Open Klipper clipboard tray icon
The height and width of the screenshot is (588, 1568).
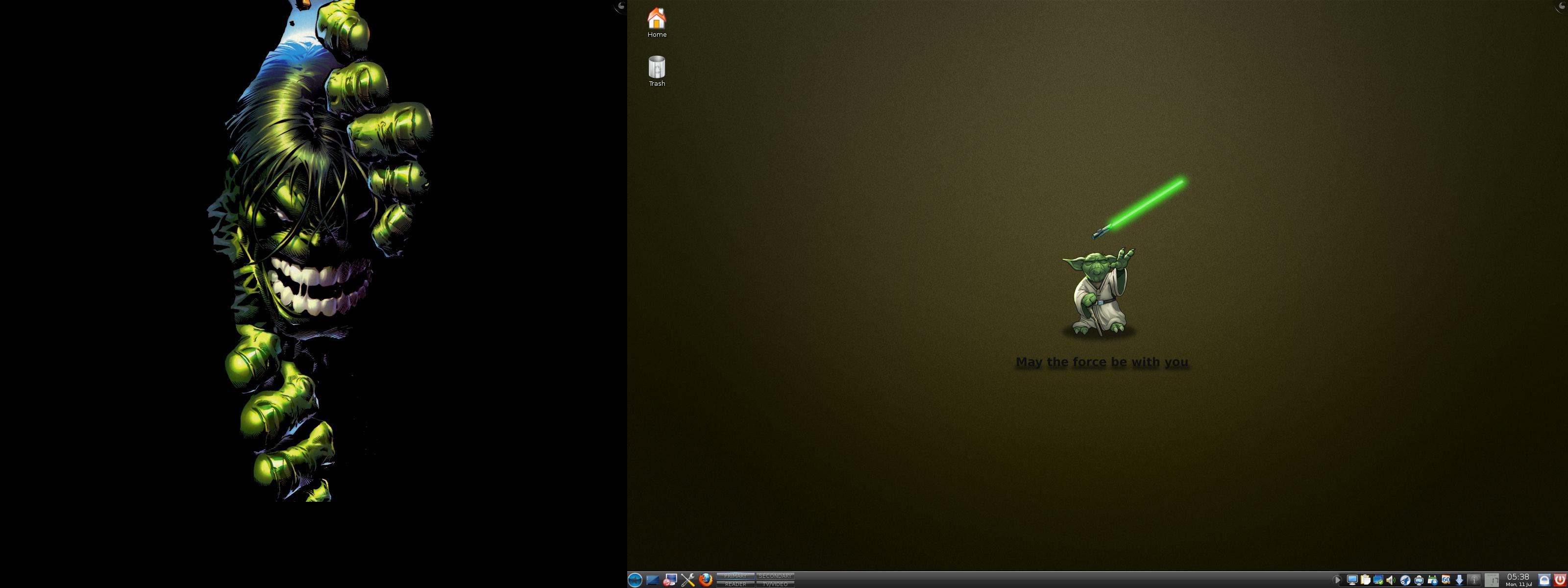tap(1365, 580)
